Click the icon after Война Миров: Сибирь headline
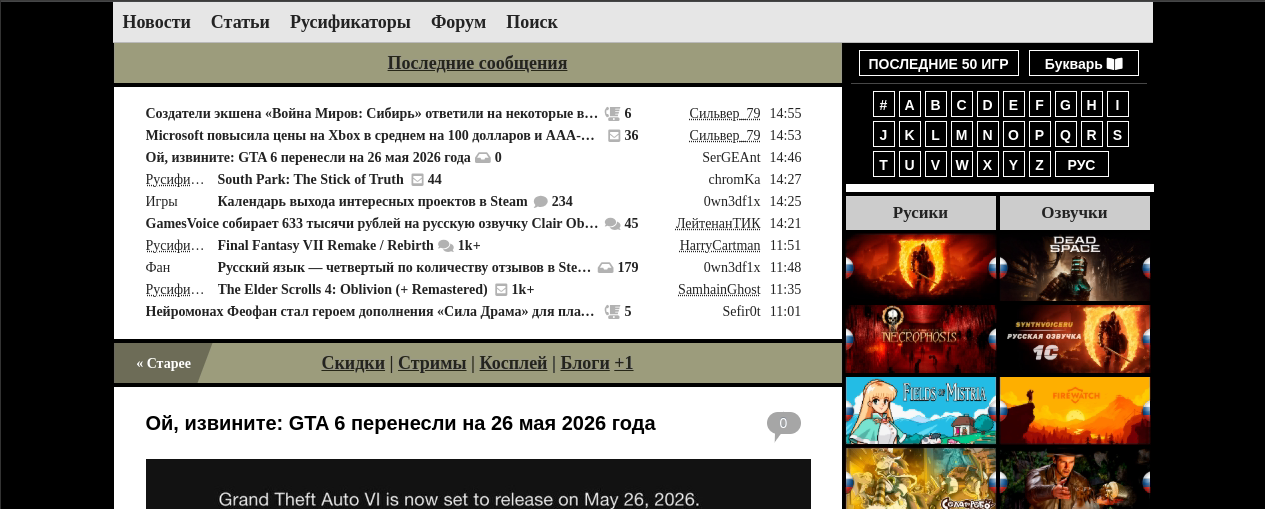Screen dimensions: 1265x509 [613, 114]
